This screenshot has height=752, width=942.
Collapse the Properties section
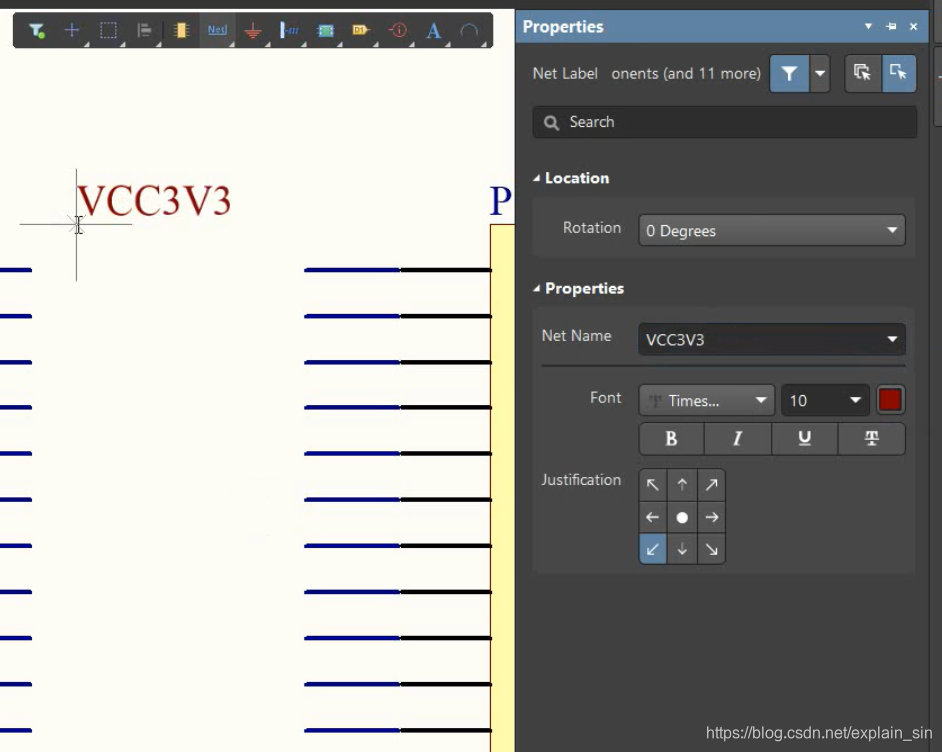tap(536, 288)
